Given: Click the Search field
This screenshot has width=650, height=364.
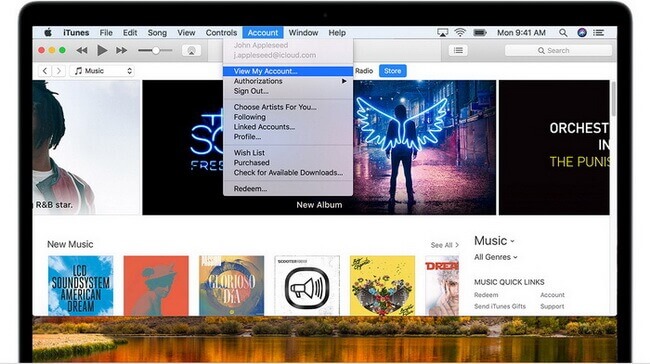Looking at the screenshot, I should 558,51.
